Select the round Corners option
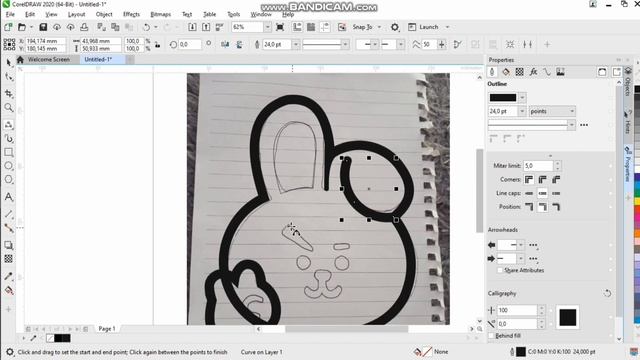This screenshot has width=640, height=360. (542, 179)
